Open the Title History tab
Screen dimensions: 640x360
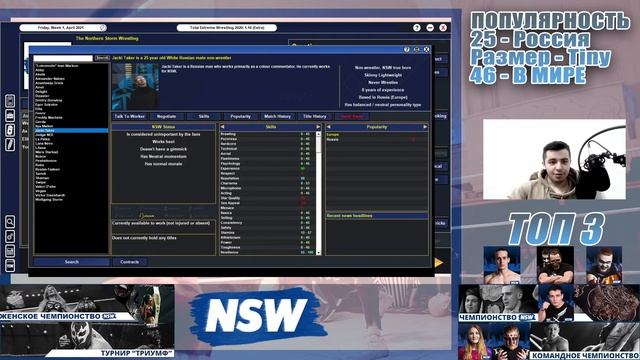[x=315, y=116]
